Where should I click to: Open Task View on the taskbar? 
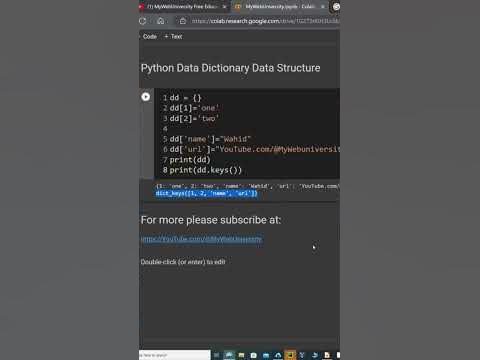[217, 355]
